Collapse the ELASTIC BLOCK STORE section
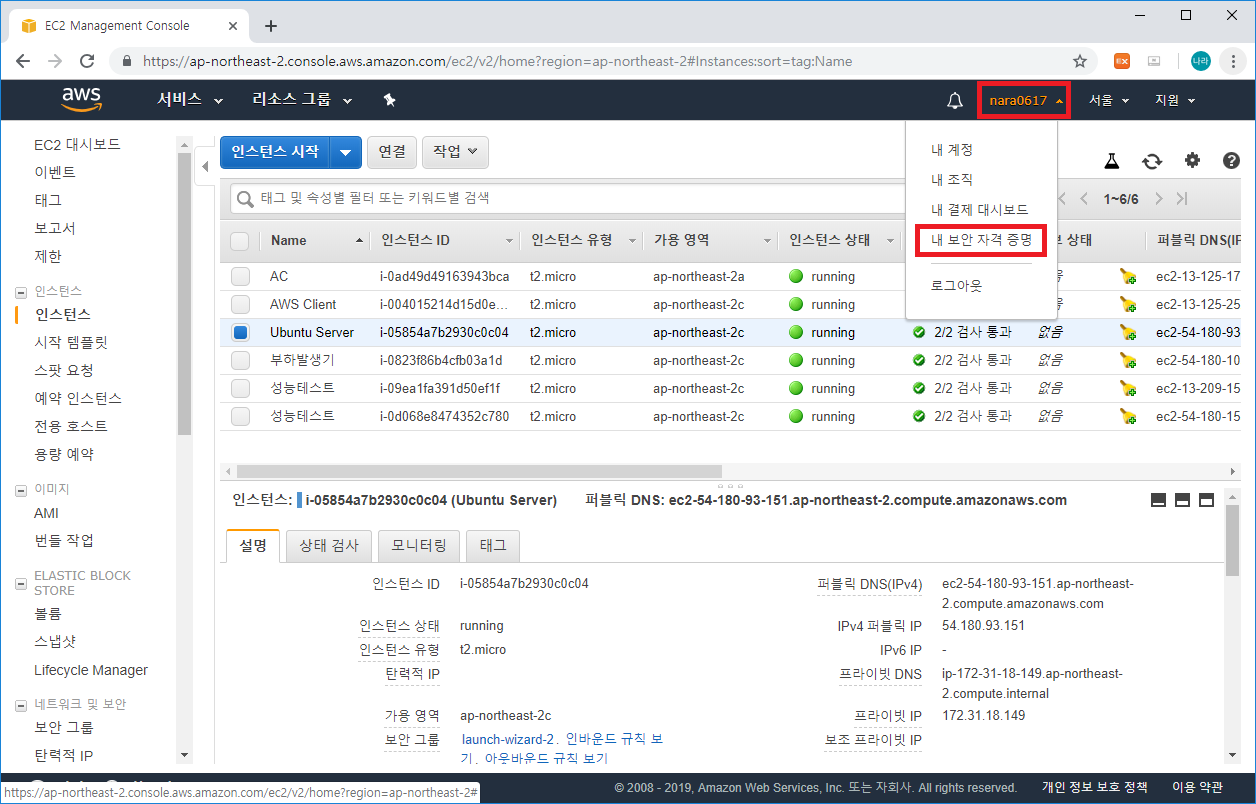 [x=21, y=583]
